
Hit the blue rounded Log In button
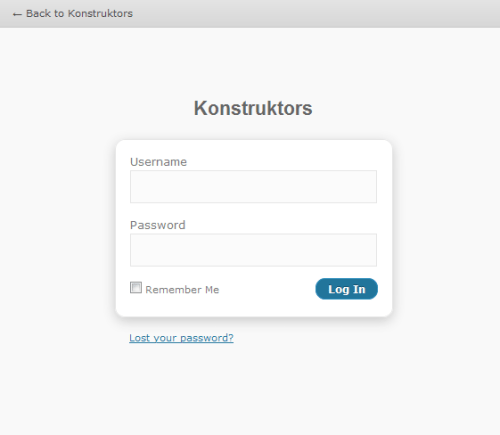[x=347, y=289]
